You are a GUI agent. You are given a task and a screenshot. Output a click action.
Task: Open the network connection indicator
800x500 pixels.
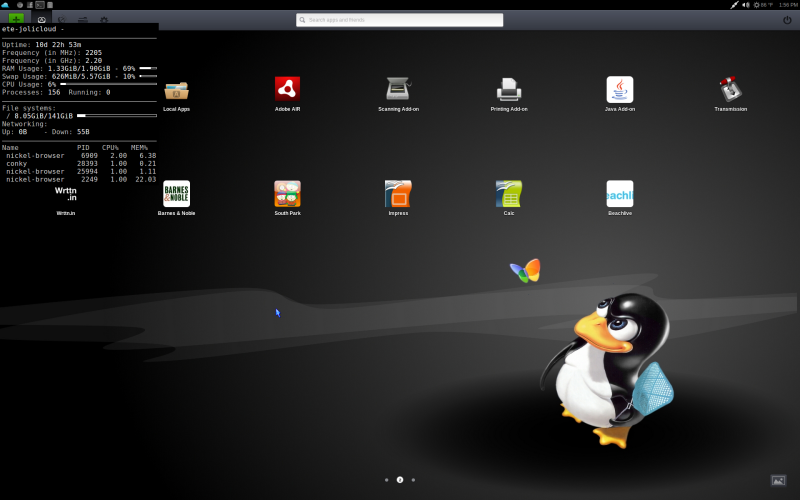(x=734, y=5)
